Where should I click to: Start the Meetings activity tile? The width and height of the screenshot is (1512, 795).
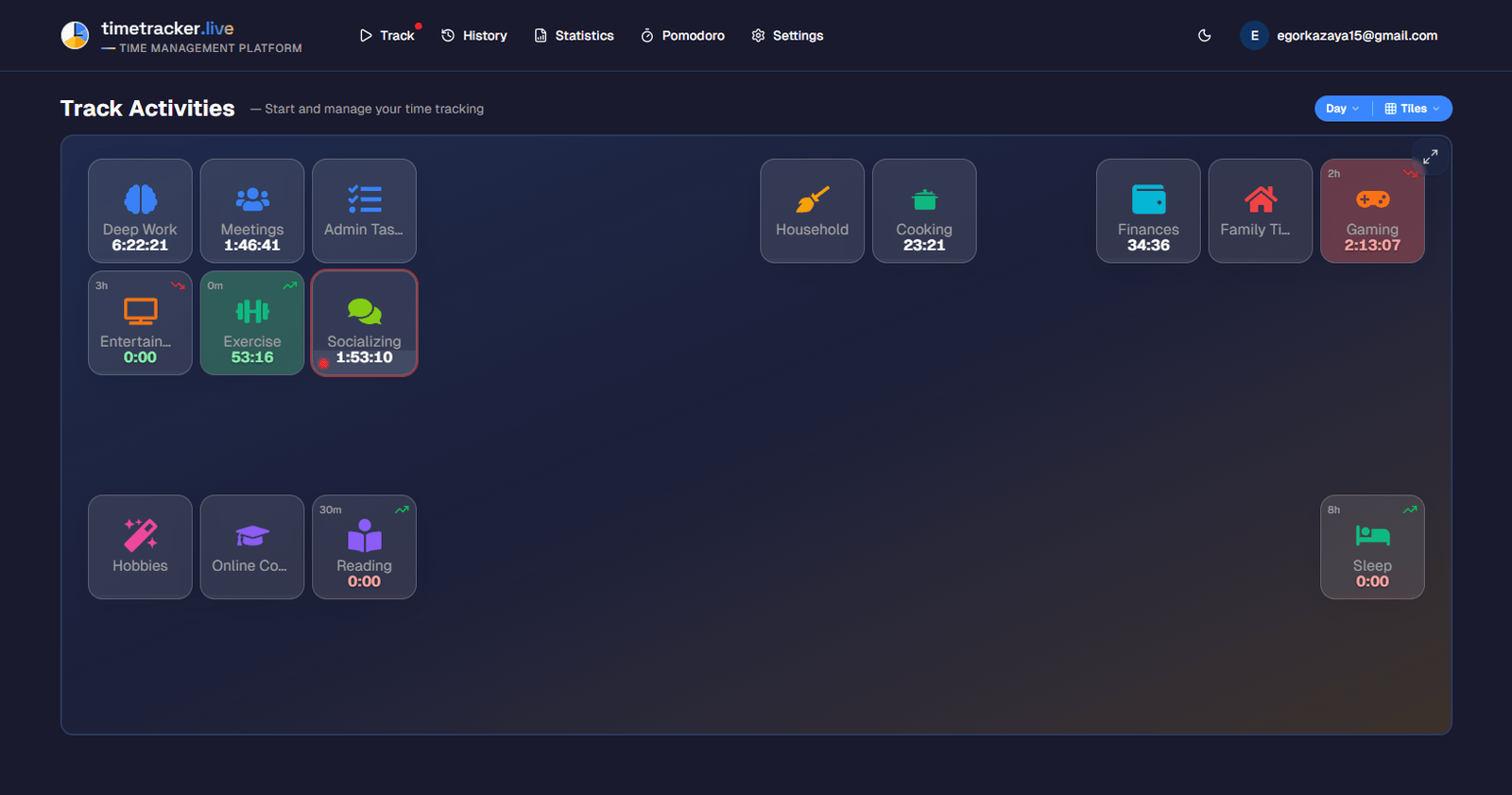click(x=252, y=211)
